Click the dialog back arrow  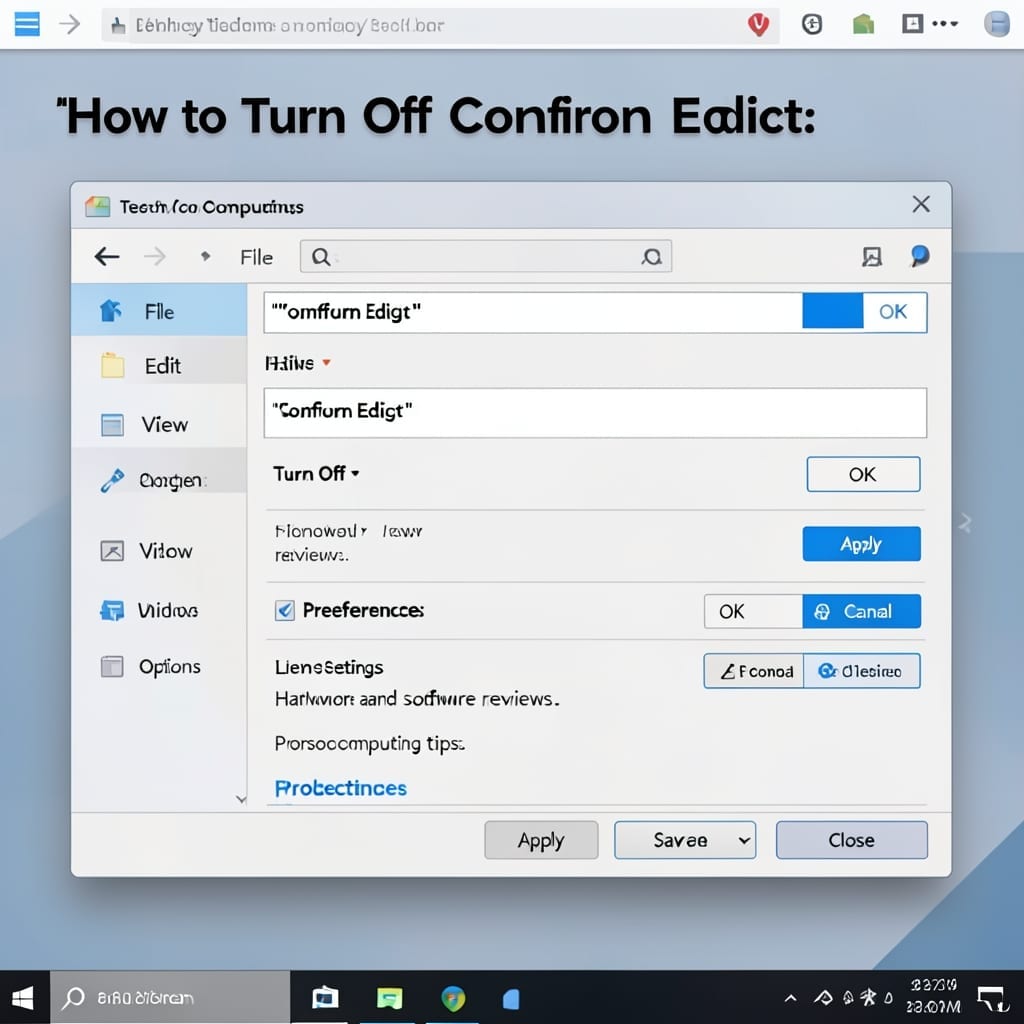tap(106, 257)
